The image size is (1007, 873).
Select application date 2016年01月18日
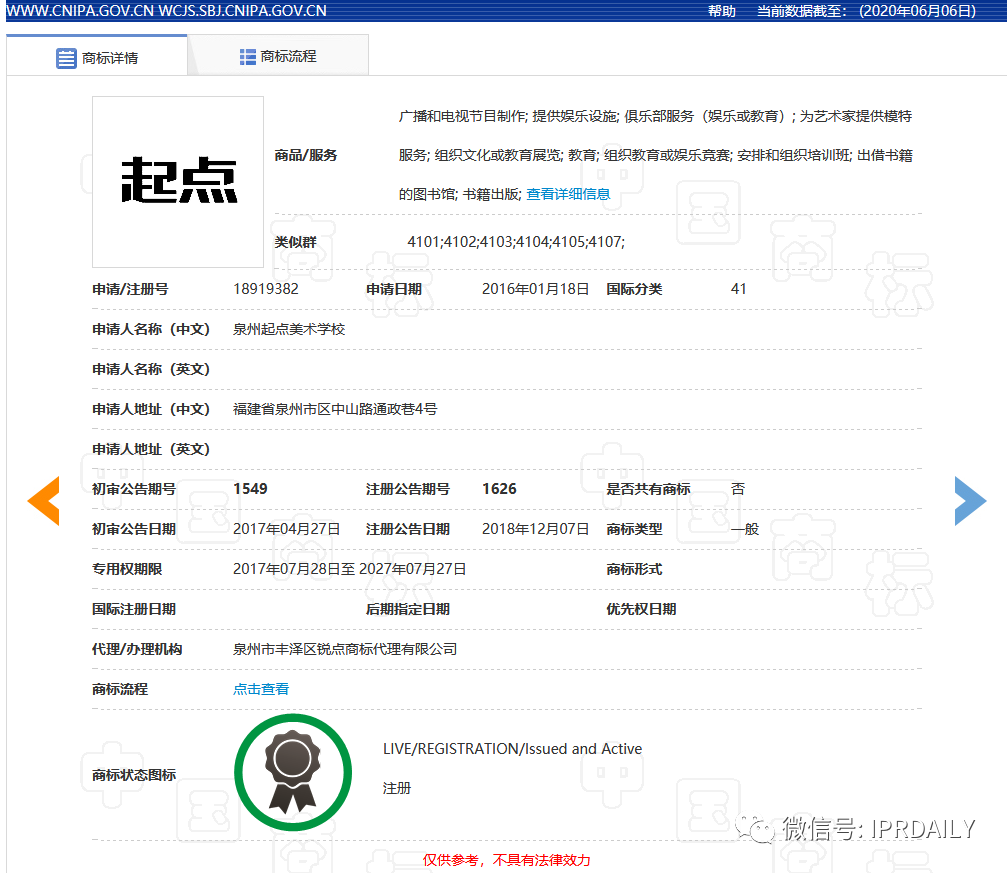[535, 289]
